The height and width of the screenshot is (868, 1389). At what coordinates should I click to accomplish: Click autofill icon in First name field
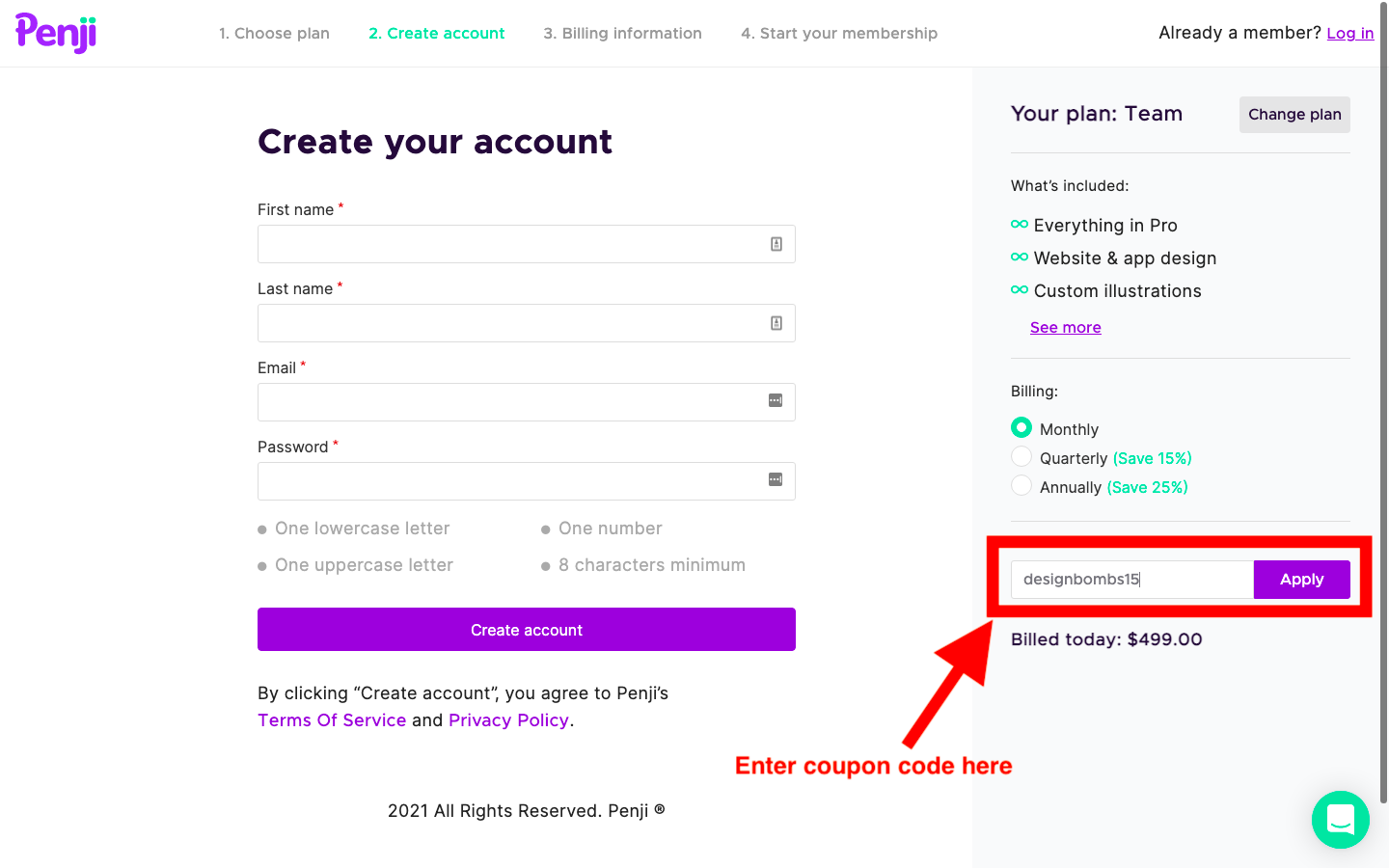click(x=776, y=244)
